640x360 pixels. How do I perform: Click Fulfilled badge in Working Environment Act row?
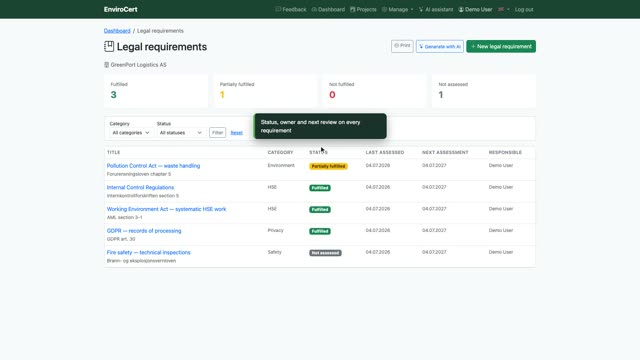[x=320, y=209]
